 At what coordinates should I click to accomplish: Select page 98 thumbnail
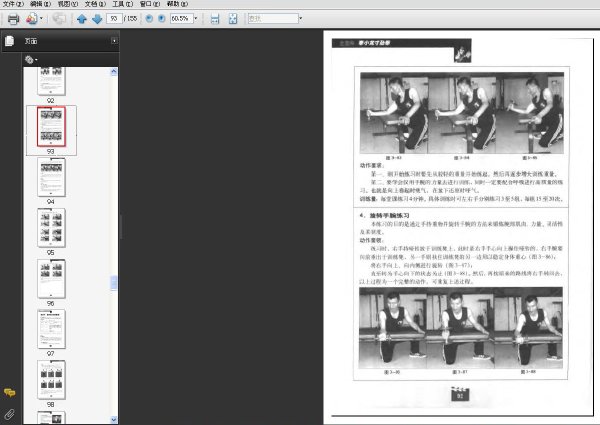tap(51, 380)
